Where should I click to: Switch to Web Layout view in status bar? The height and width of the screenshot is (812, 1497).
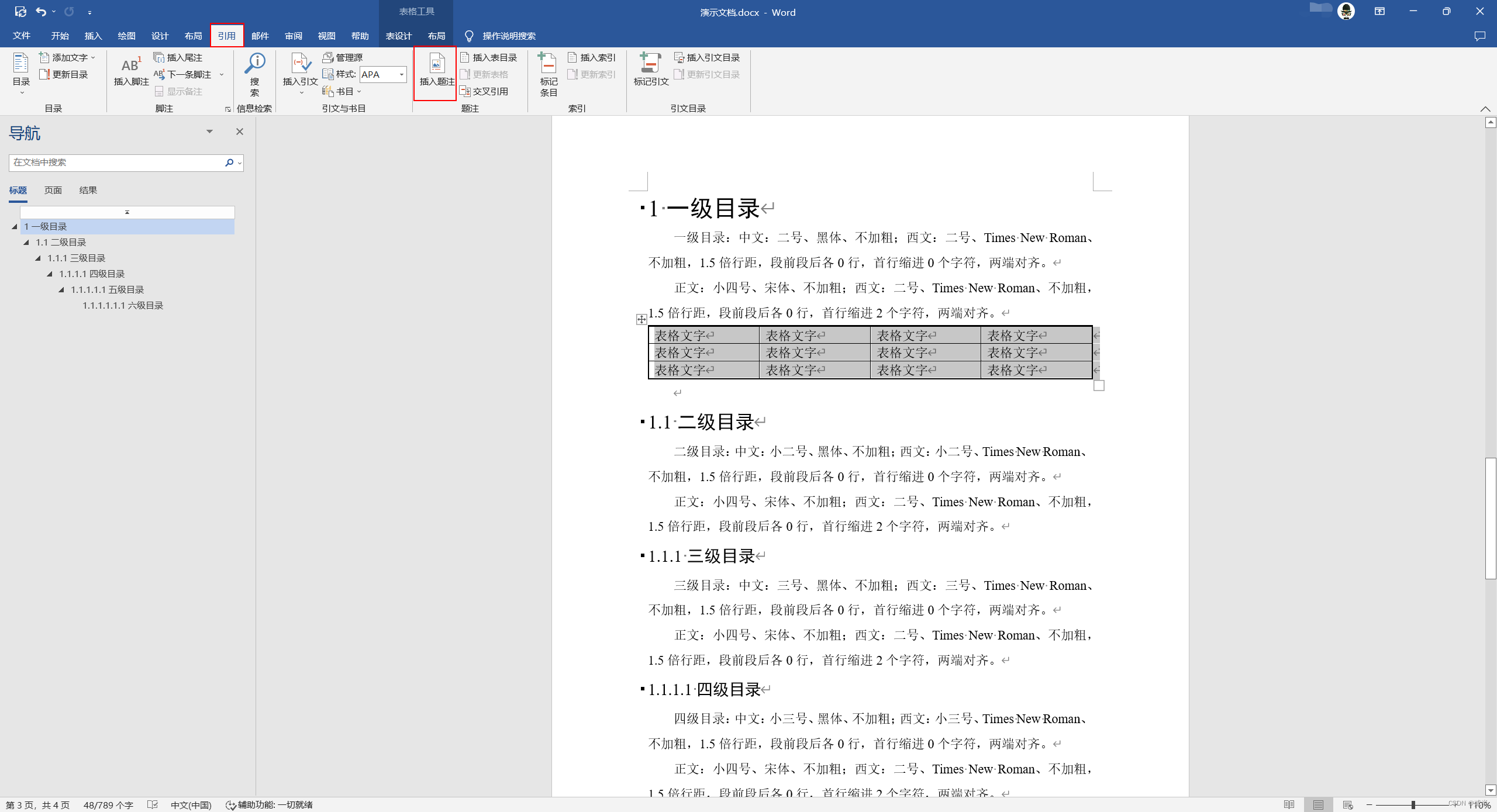coord(1348,805)
